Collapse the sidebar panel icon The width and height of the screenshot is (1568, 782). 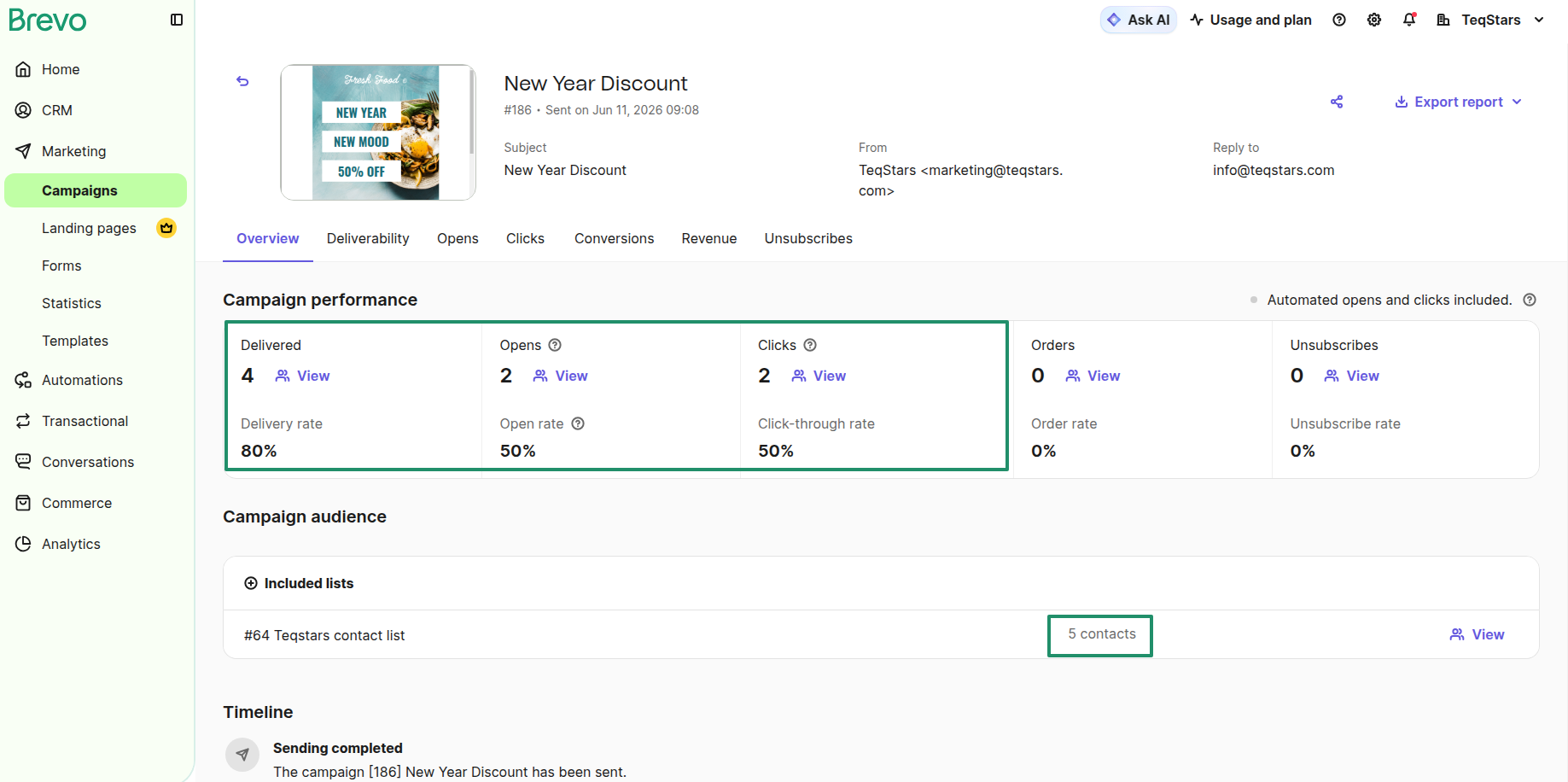pyautogui.click(x=177, y=20)
